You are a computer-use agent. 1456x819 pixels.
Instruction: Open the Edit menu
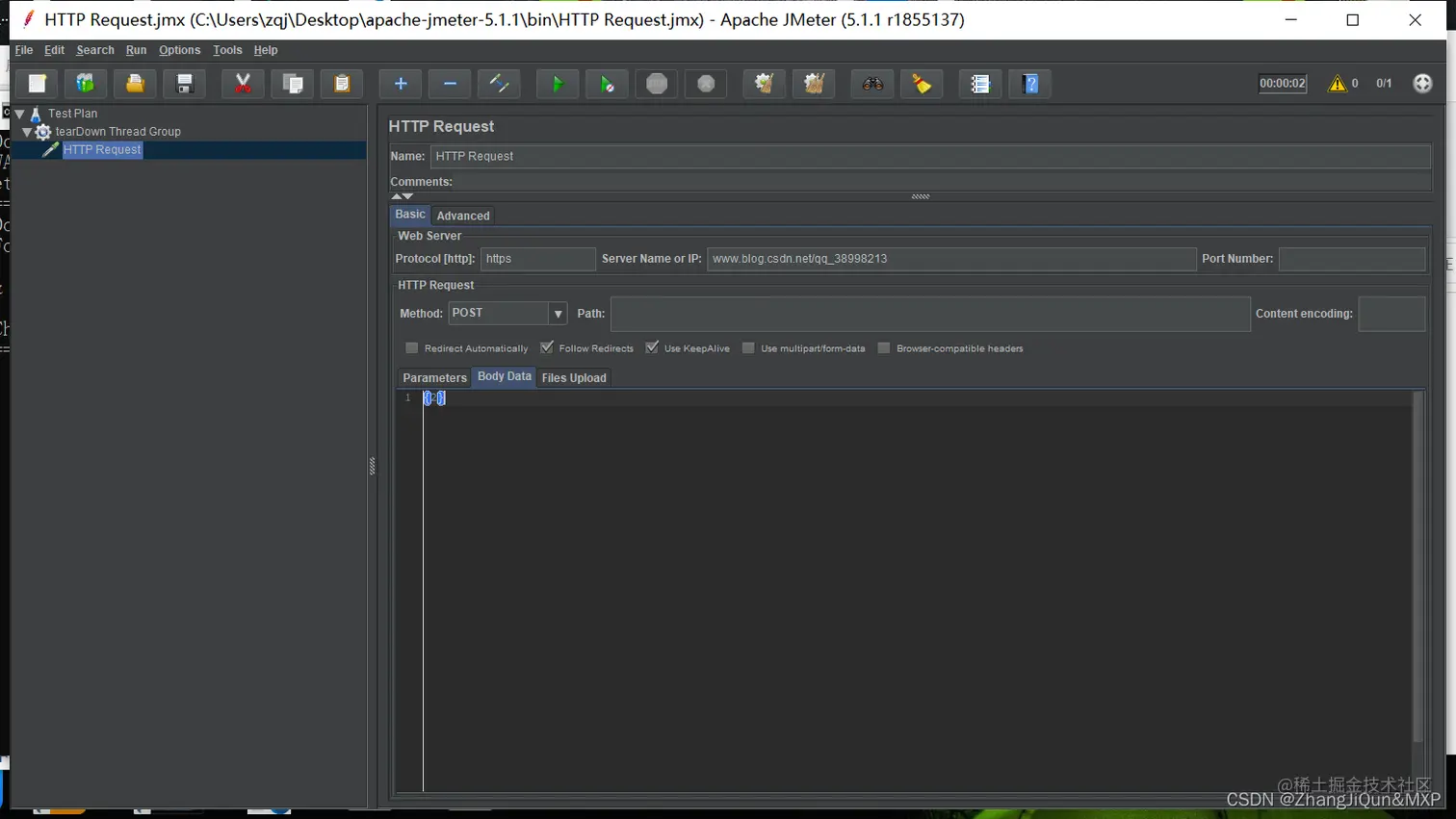click(x=54, y=50)
